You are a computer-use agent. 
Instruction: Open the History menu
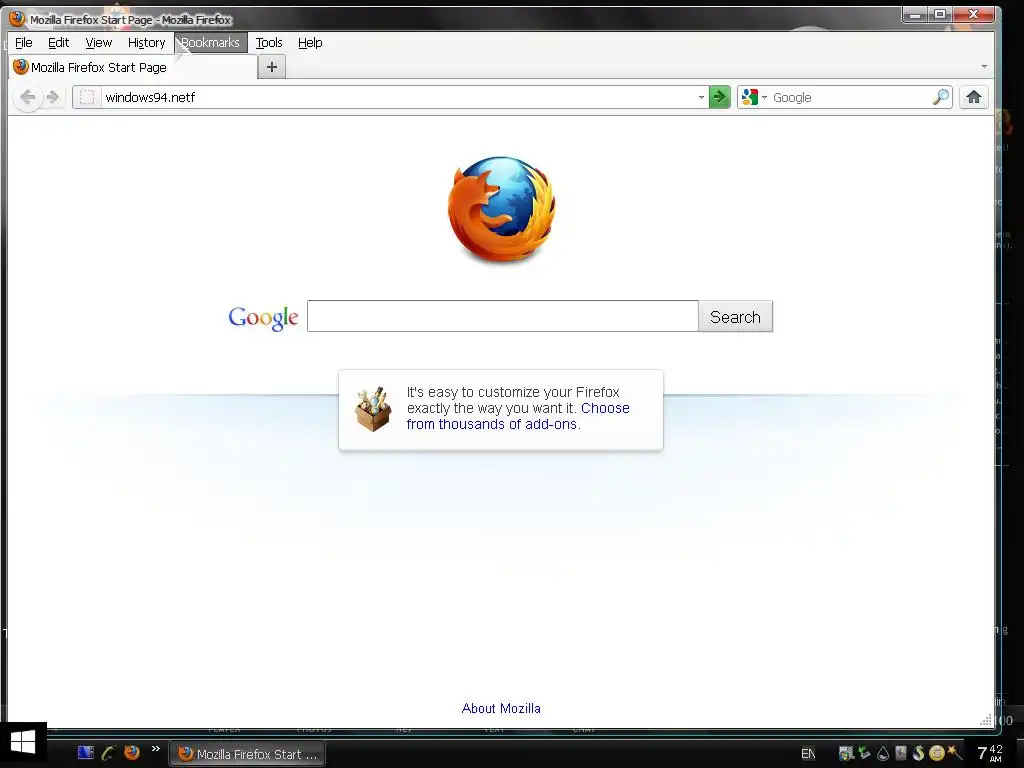coord(146,42)
